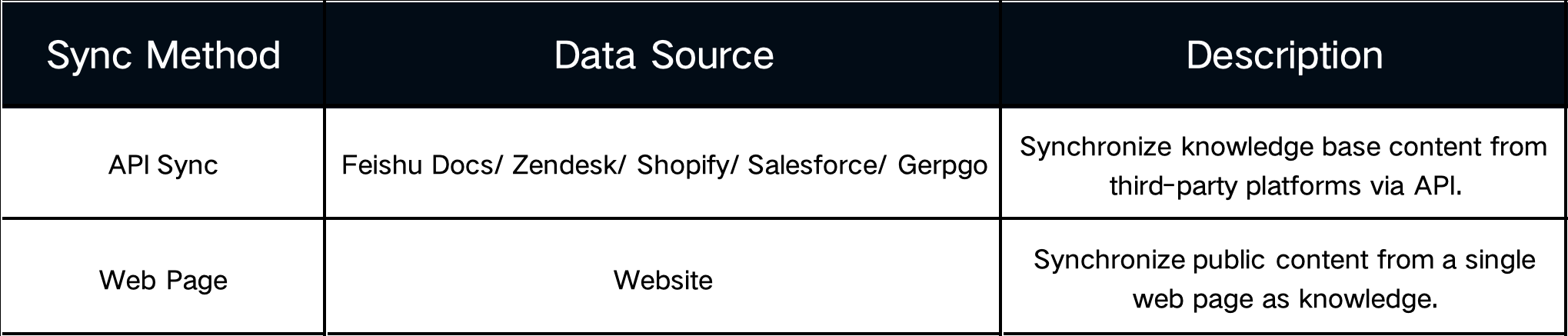Click the word single in description
This screenshot has height=336, width=1568.
point(1500,261)
